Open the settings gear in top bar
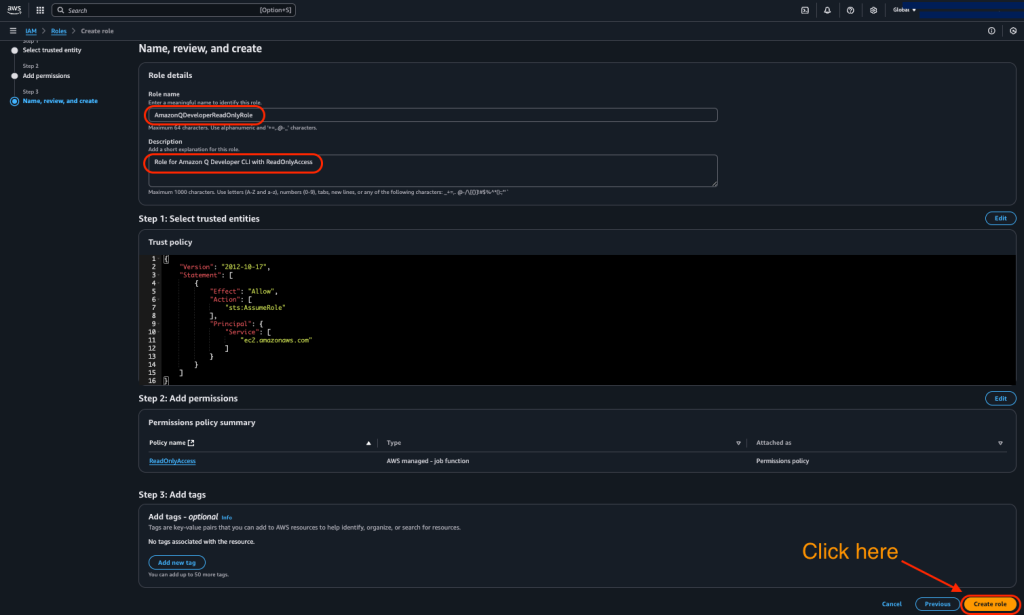 873,10
